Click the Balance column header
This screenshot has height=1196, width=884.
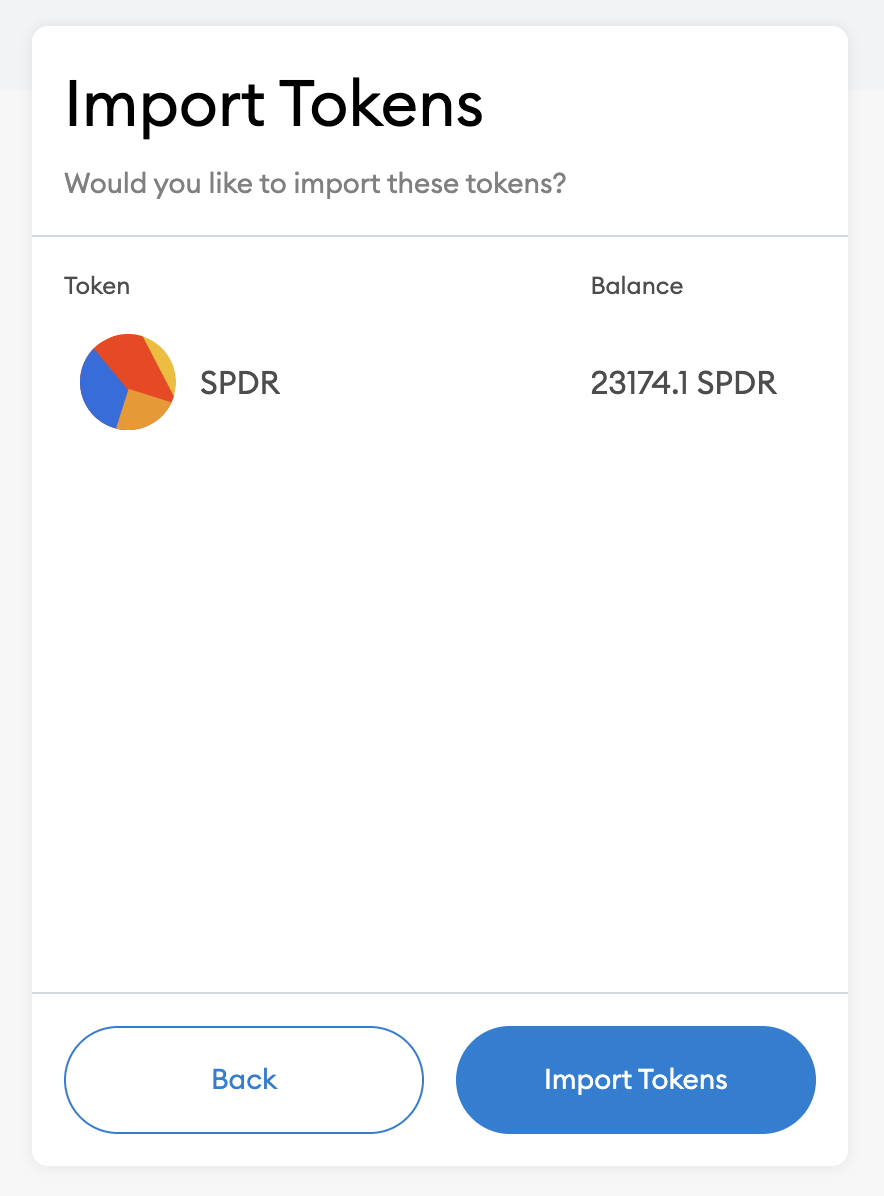pos(637,286)
